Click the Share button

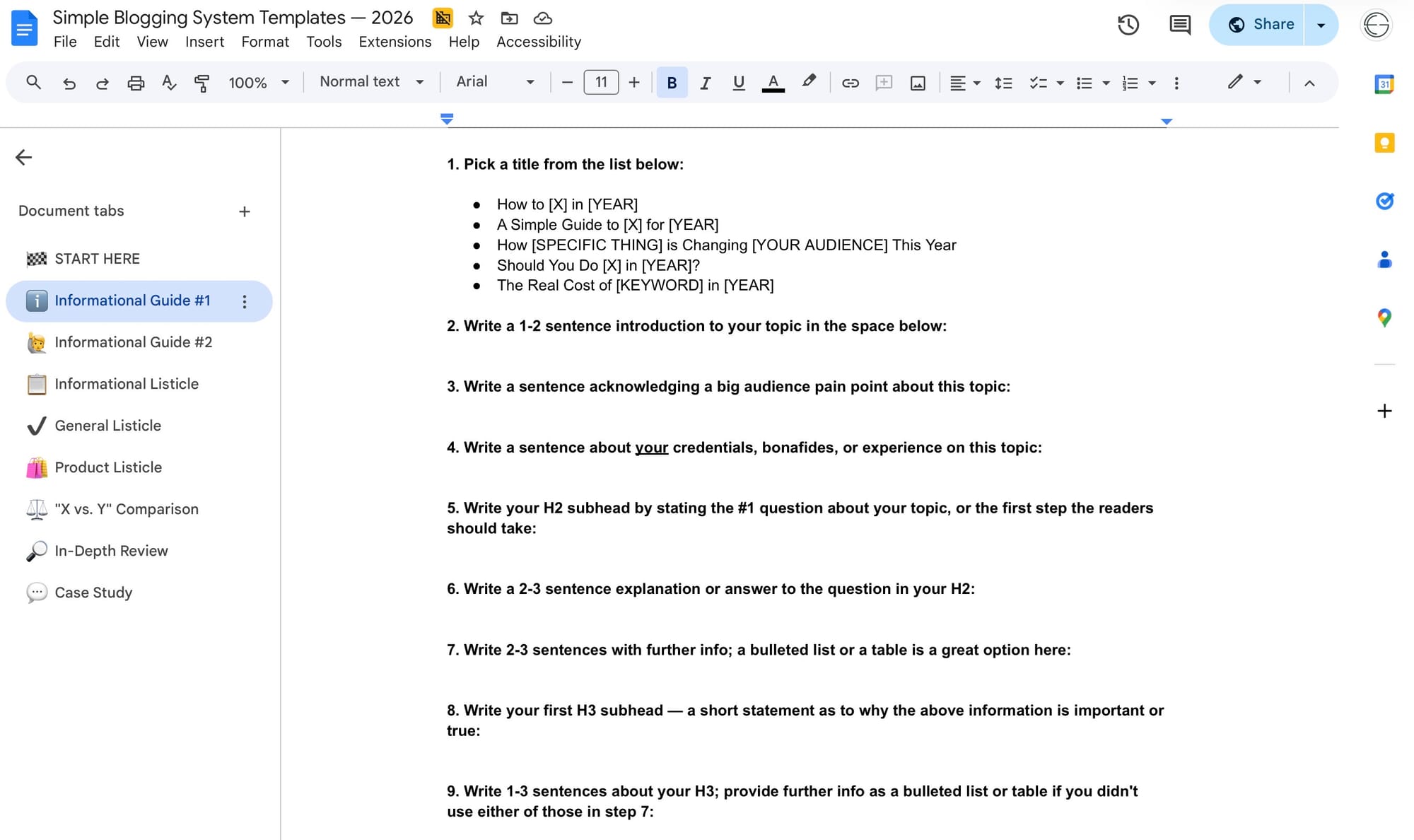tap(1259, 25)
